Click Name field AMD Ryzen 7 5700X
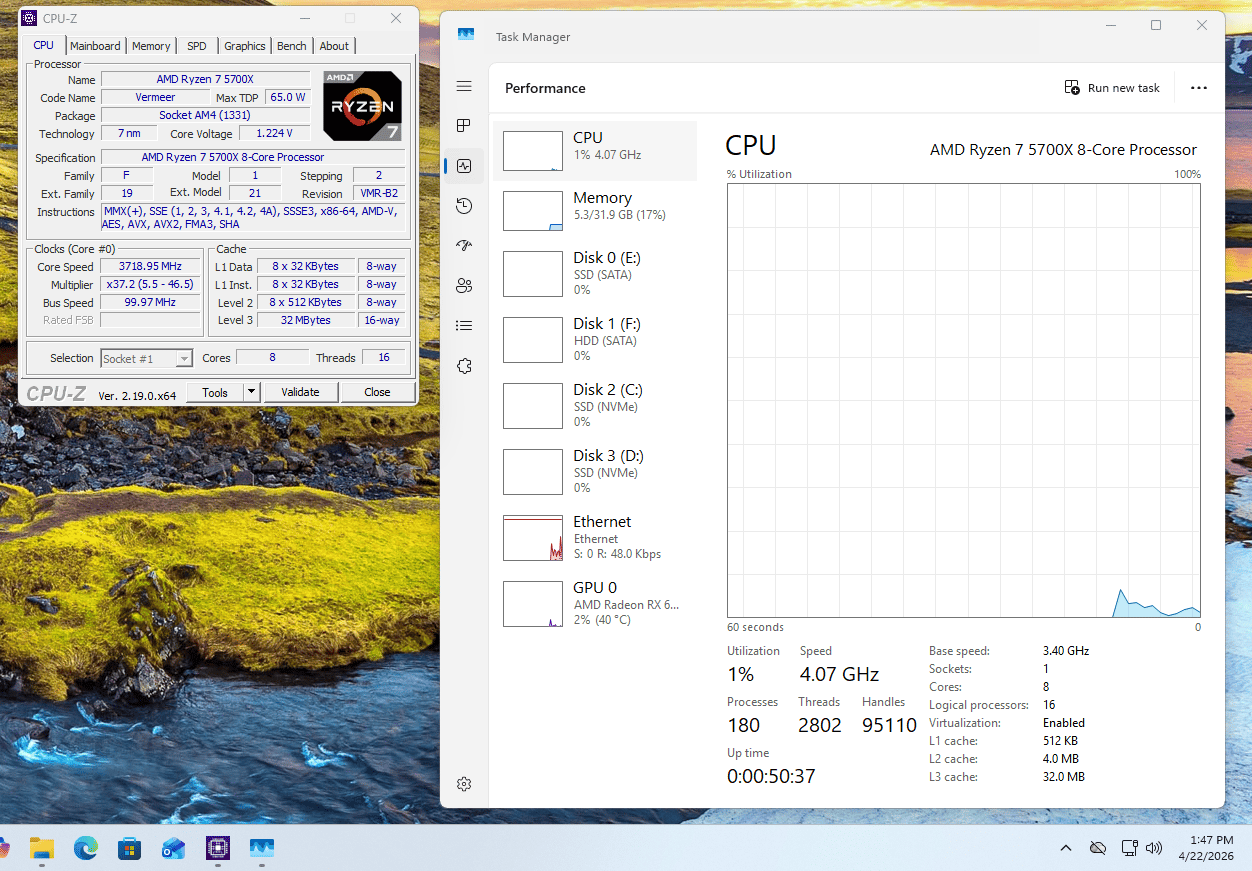 pos(205,79)
